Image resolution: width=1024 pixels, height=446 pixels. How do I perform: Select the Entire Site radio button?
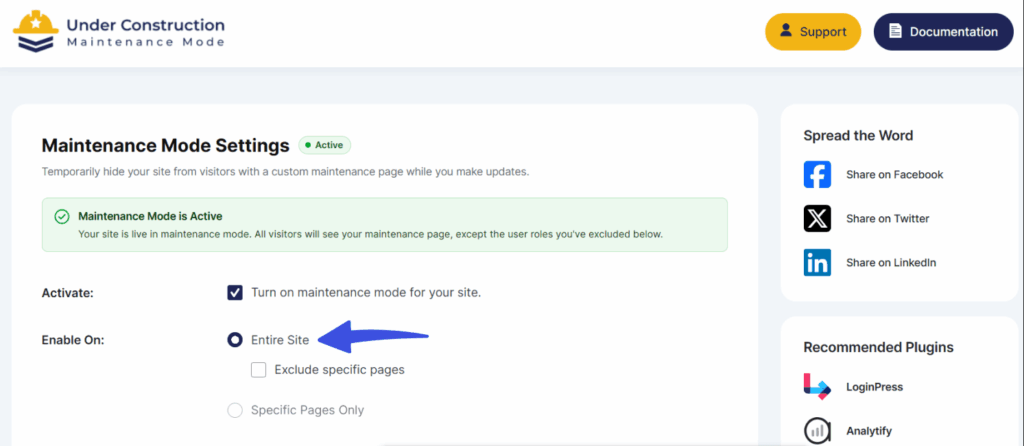[234, 340]
